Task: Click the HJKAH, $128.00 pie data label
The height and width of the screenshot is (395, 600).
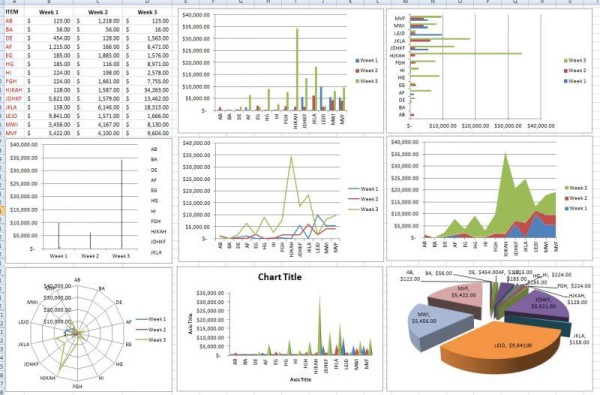Action: pyautogui.click(x=578, y=299)
